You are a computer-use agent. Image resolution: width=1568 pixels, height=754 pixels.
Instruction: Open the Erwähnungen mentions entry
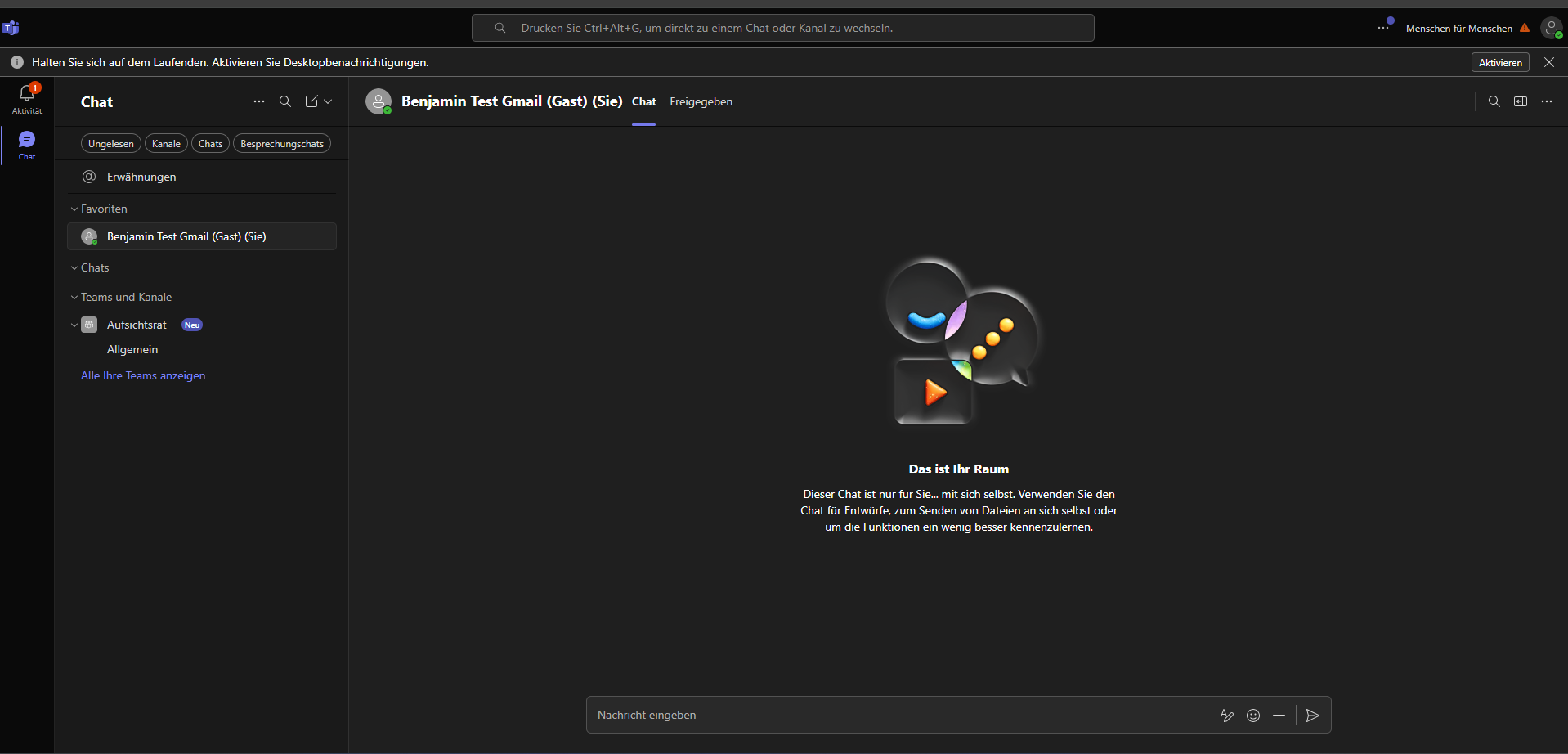(141, 177)
